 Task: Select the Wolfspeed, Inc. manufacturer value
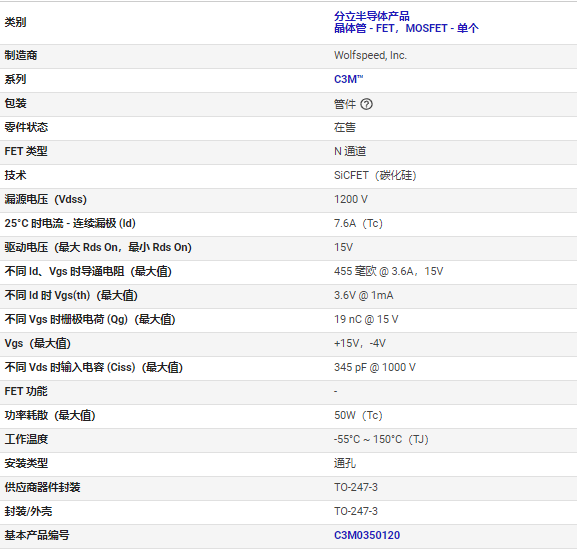(370, 55)
